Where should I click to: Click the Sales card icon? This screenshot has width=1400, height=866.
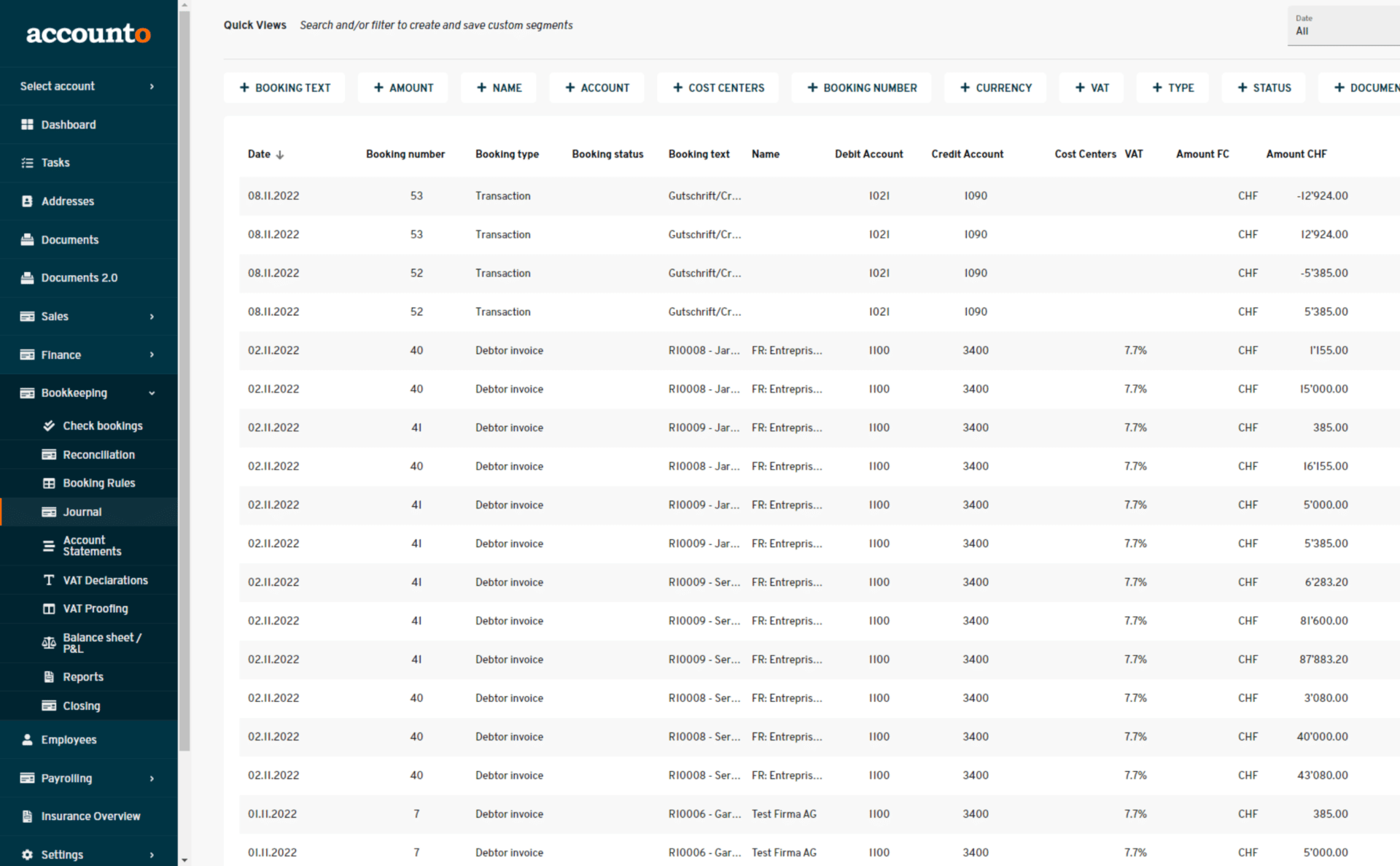pos(27,317)
